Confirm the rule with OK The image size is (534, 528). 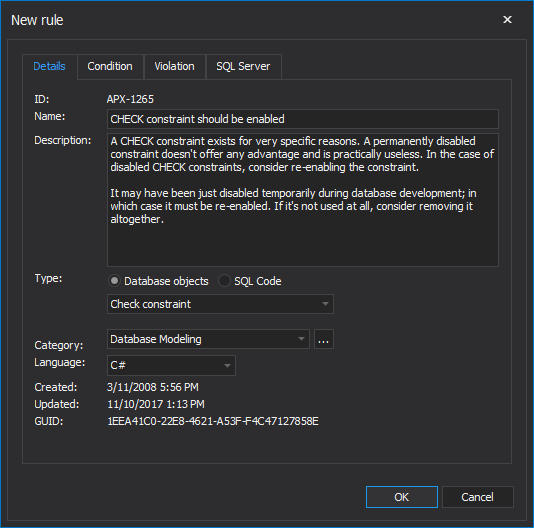pyautogui.click(x=402, y=497)
